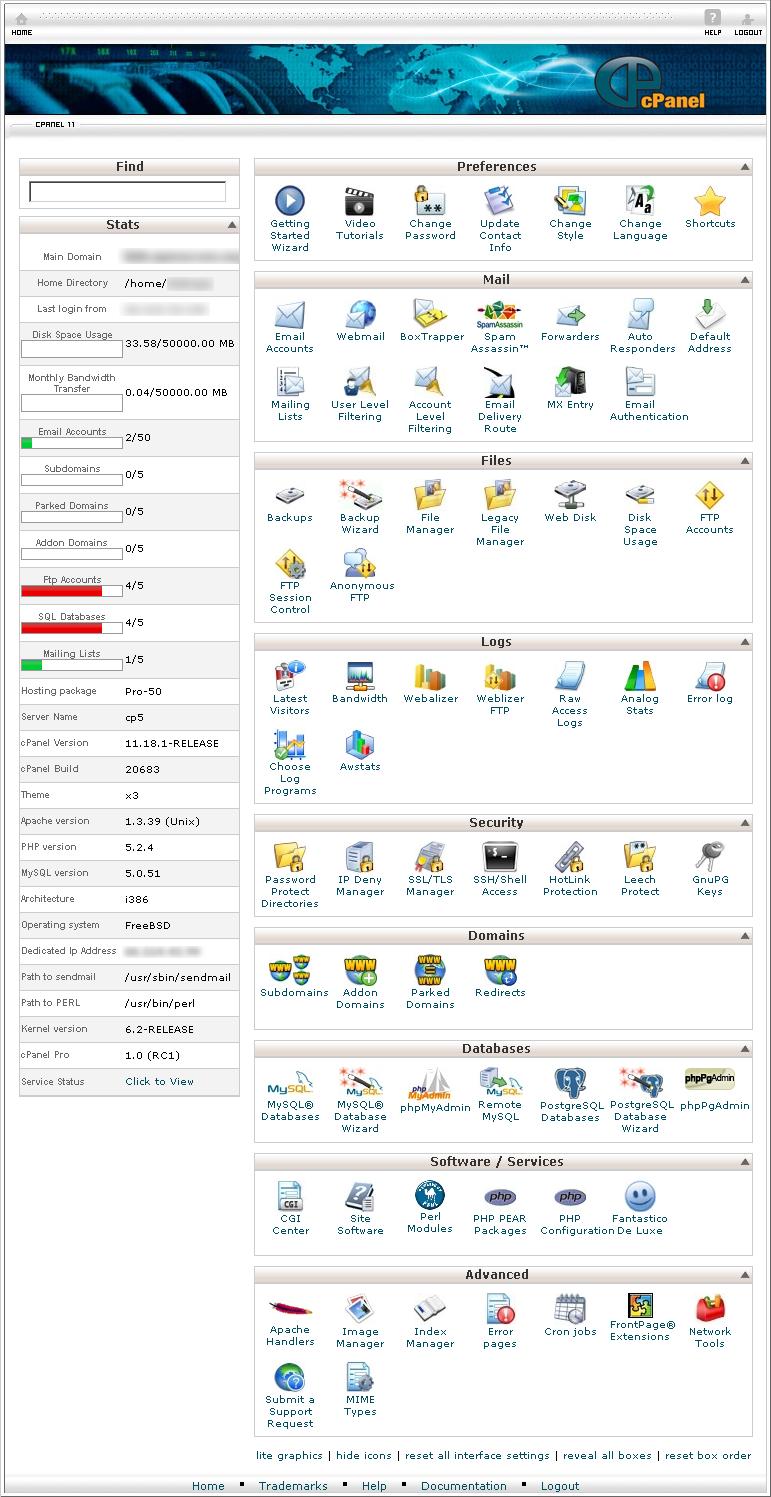The image size is (771, 1497).
Task: Click the Logout footer link
Action: [x=560, y=1486]
